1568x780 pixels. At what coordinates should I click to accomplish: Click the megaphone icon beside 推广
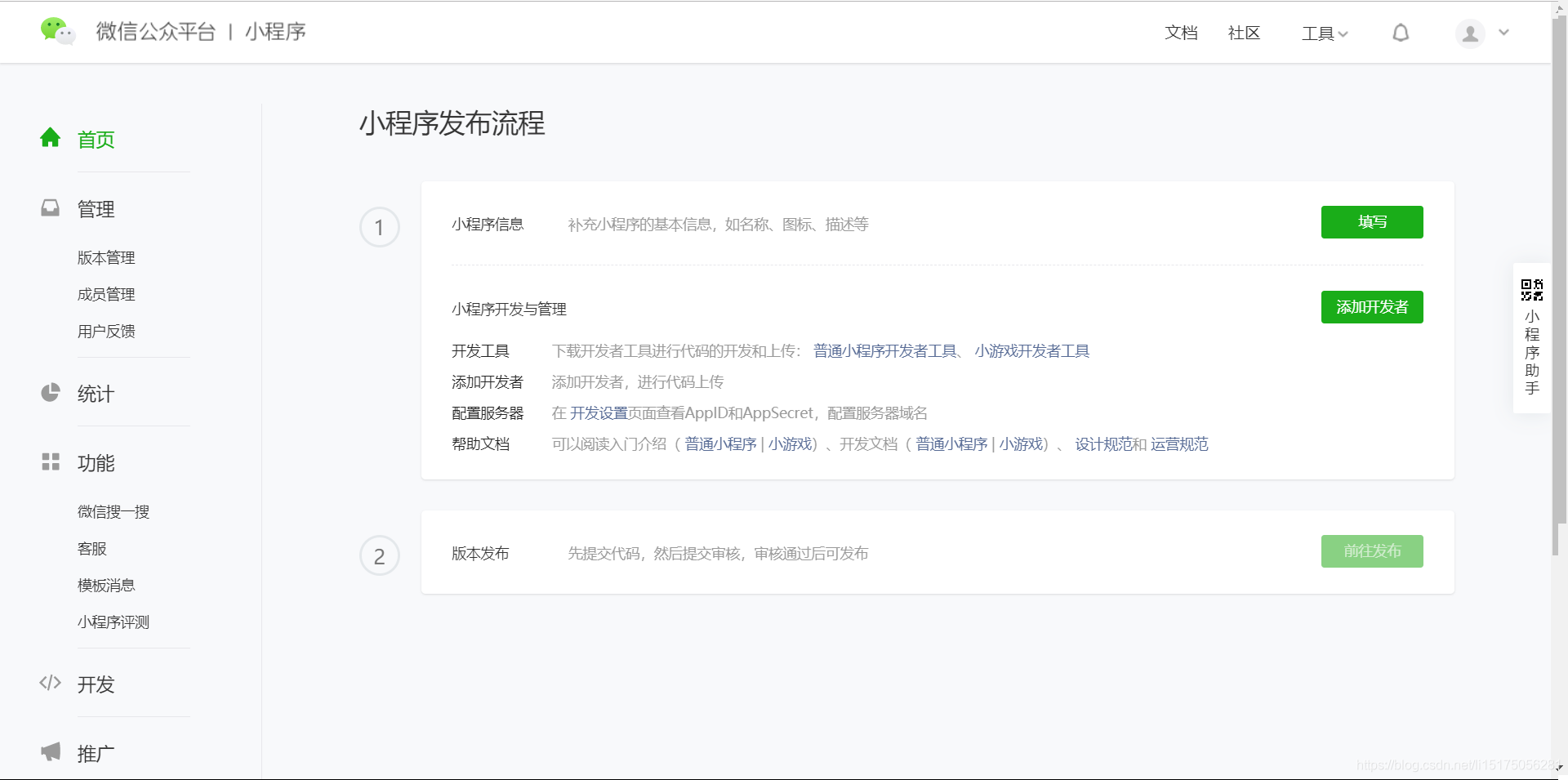tap(51, 751)
